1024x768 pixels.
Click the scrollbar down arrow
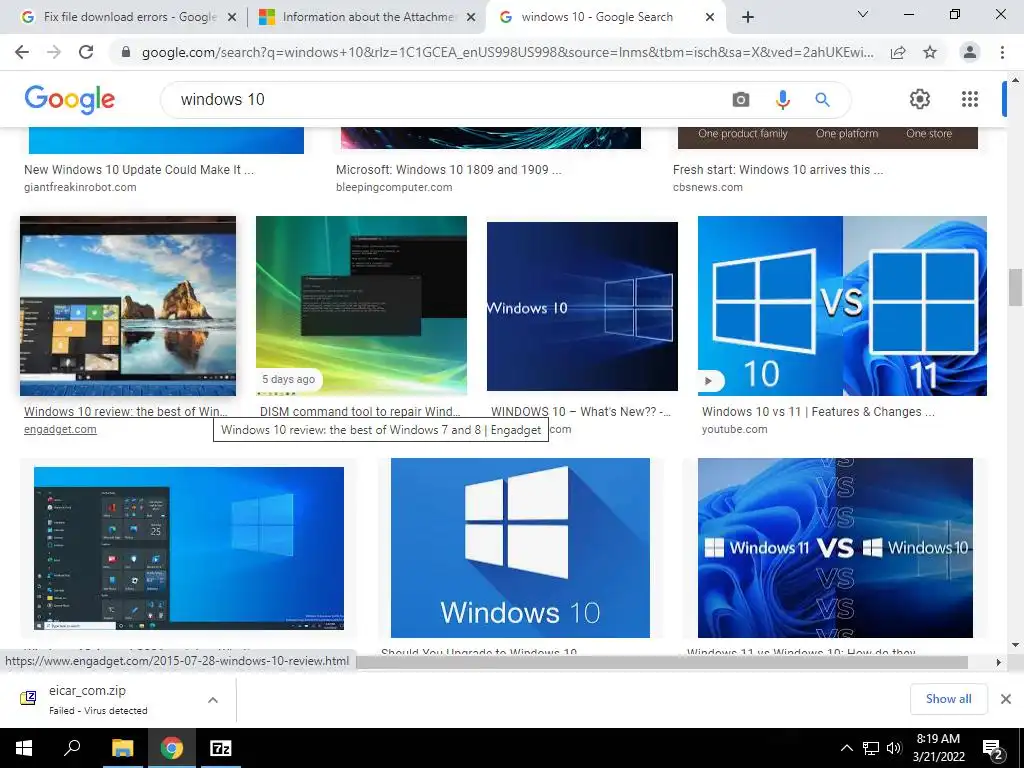[x=1015, y=645]
